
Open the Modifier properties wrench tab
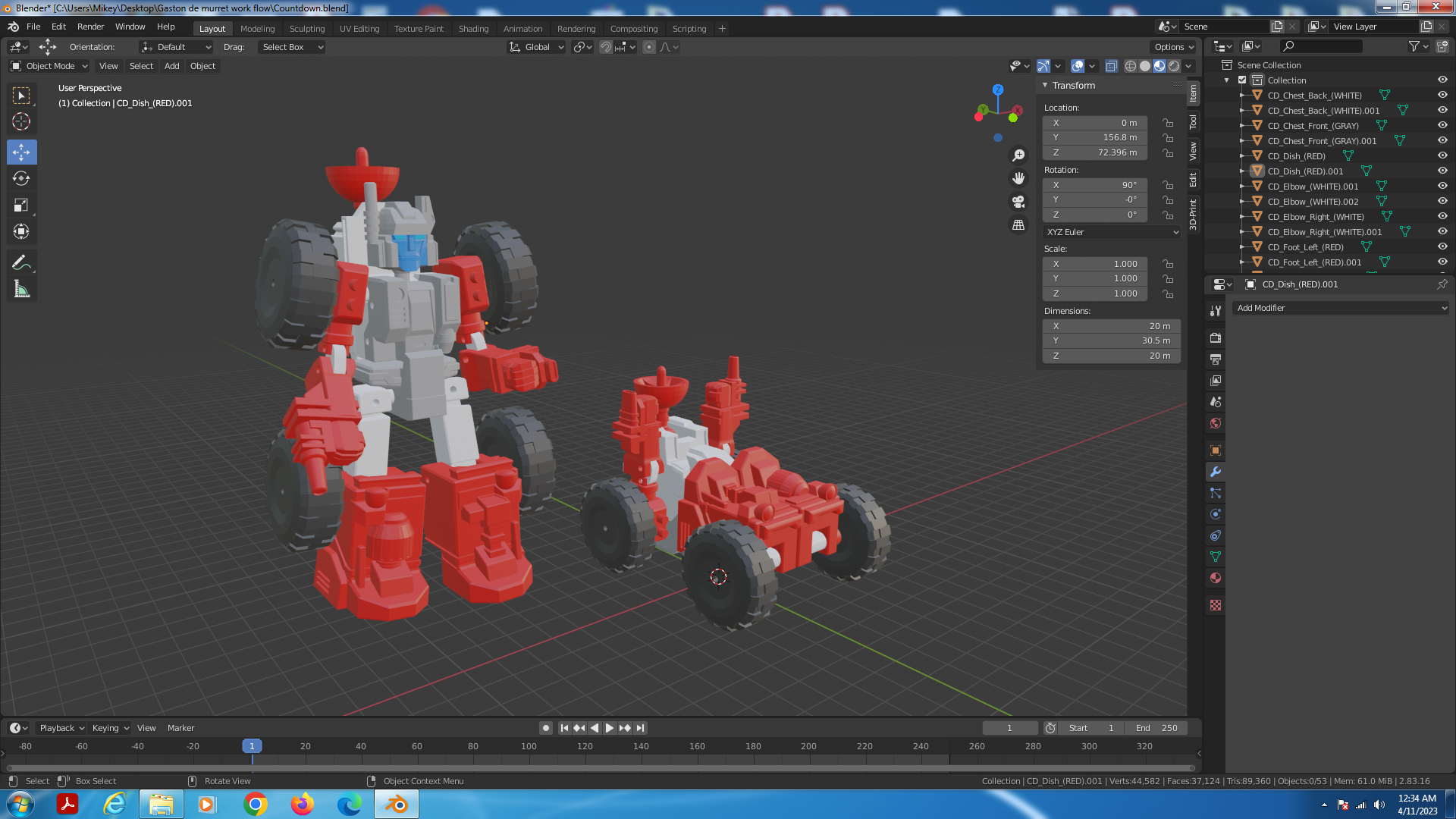1216,472
